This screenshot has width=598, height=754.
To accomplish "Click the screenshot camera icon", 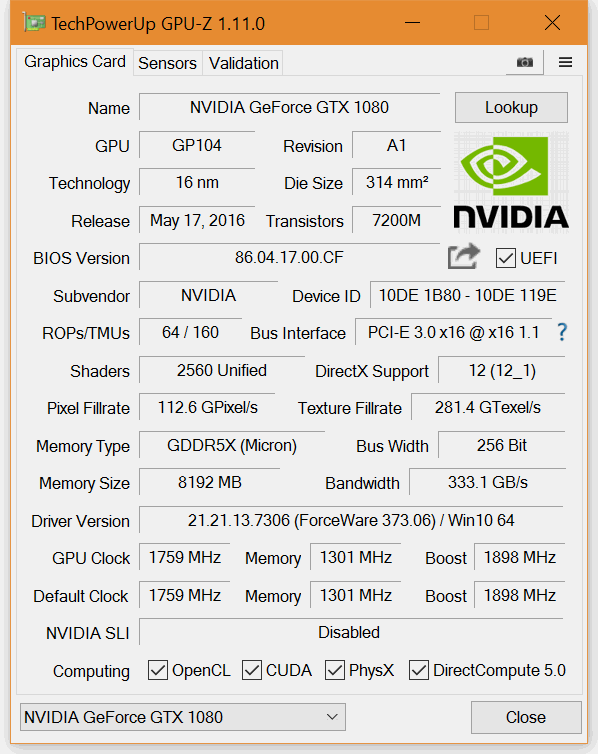I will tap(524, 63).
